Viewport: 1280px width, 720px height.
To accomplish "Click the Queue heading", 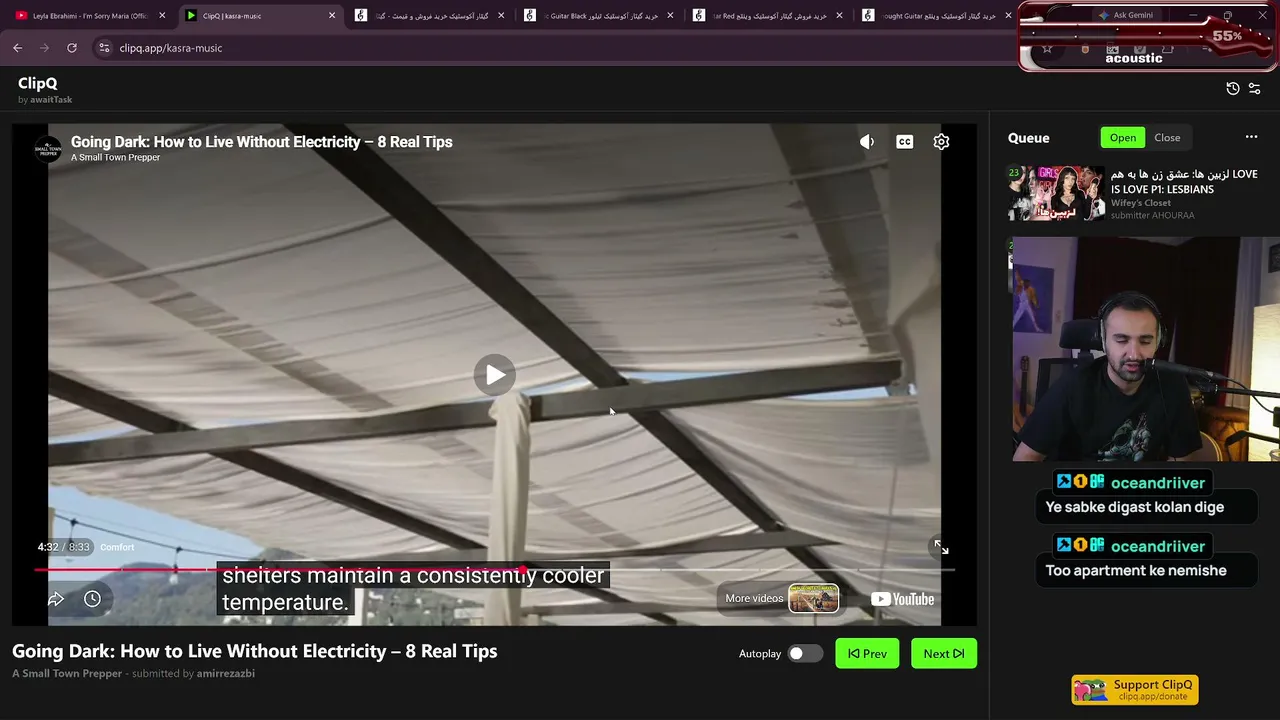I will pyautogui.click(x=1029, y=138).
